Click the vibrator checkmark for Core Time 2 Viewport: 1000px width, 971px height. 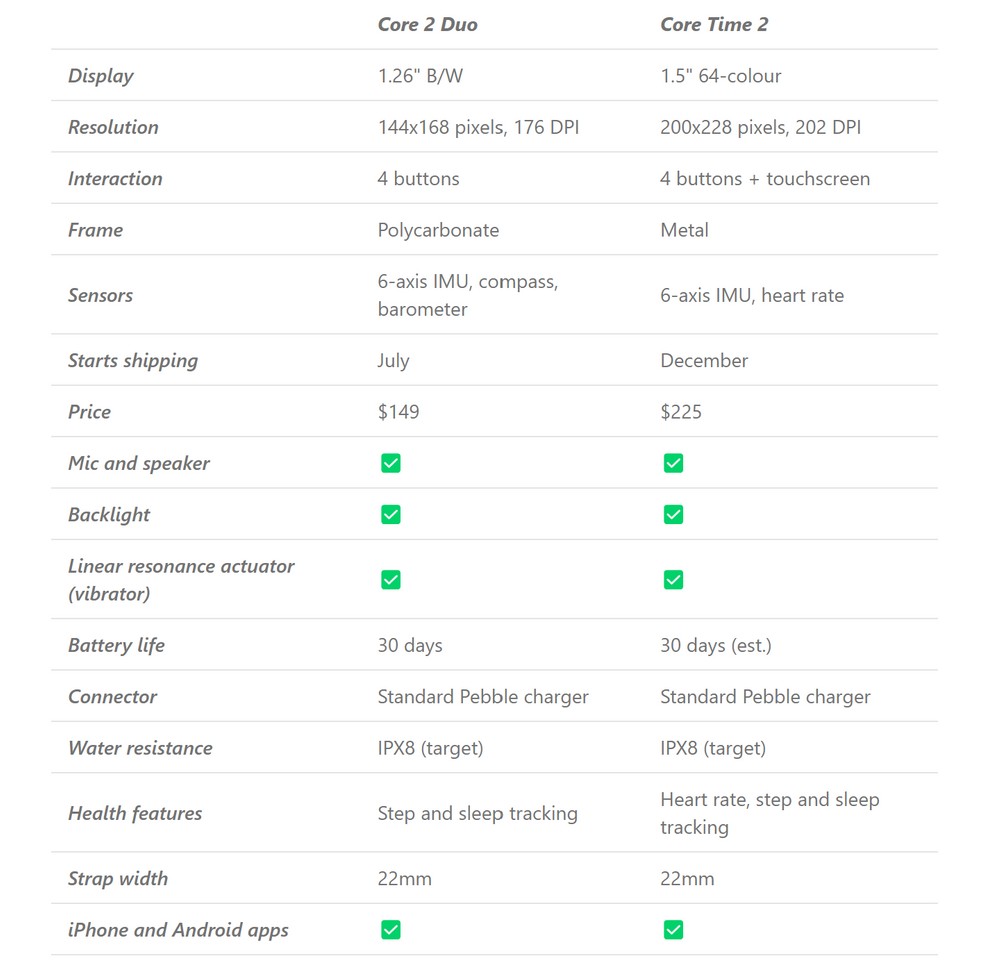674,580
